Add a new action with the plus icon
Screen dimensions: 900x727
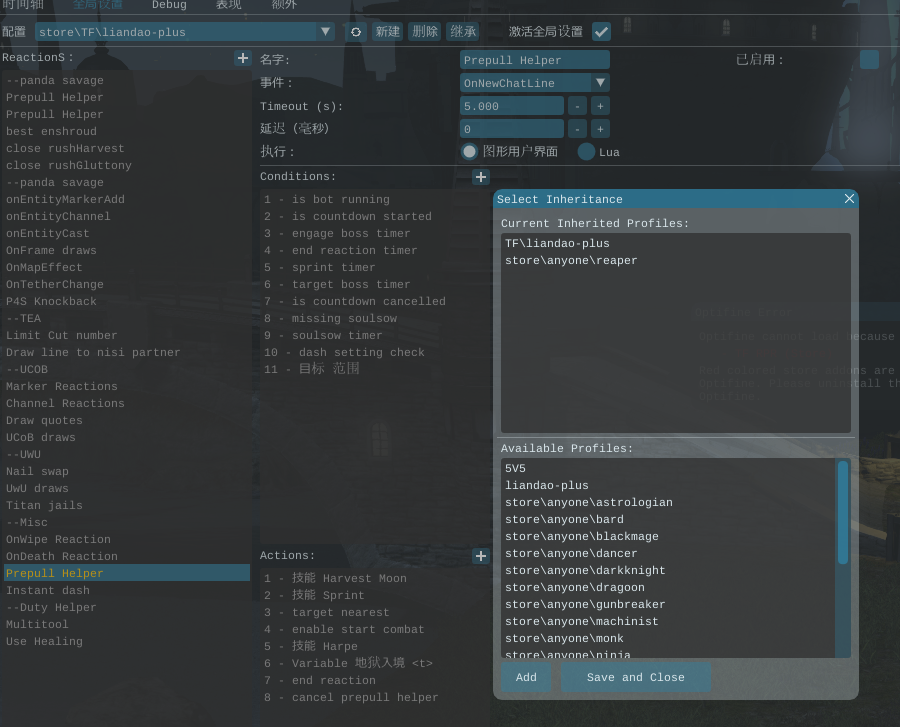480,556
